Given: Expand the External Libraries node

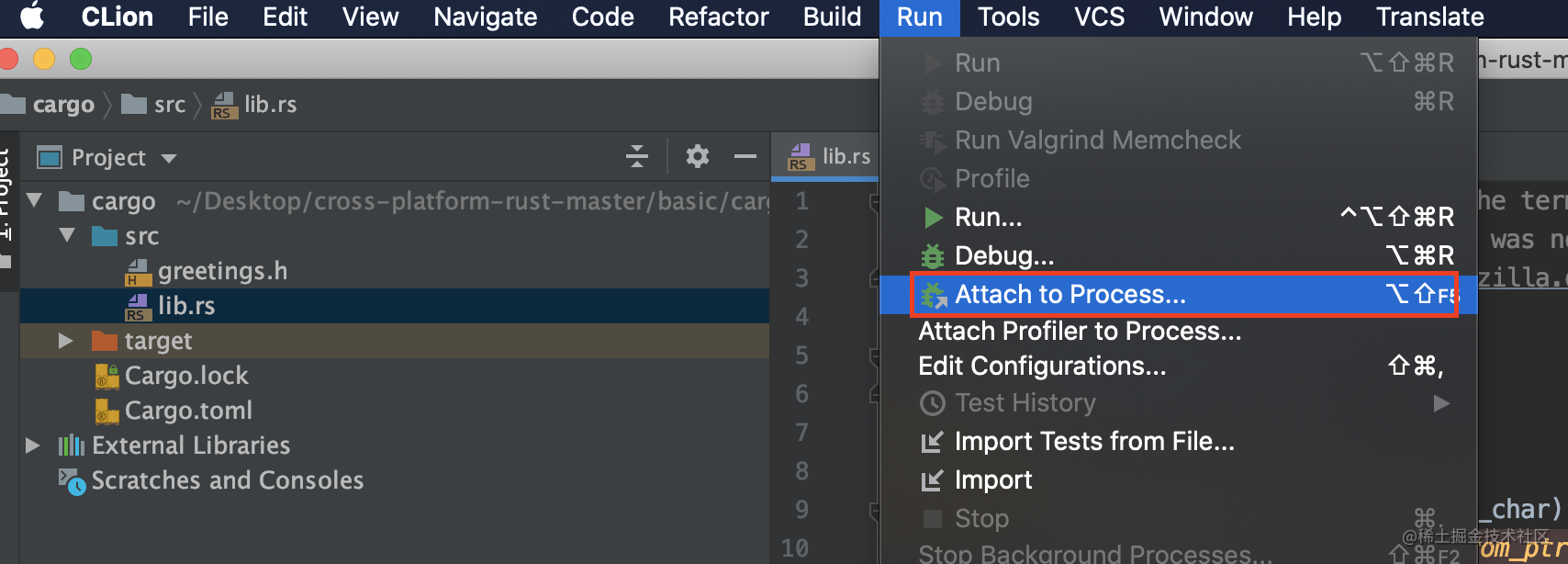Looking at the screenshot, I should coord(33,446).
